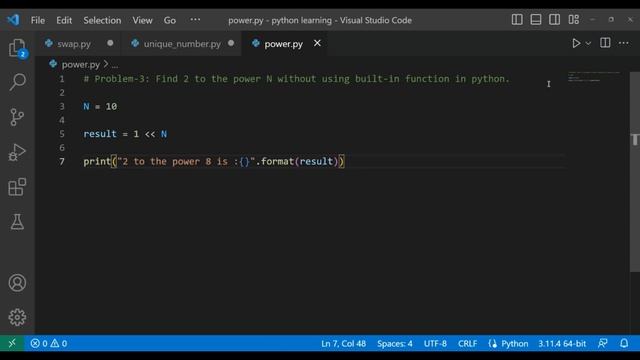Open the notifications bell
Viewport: 640px width, 360px height.
[624, 344]
